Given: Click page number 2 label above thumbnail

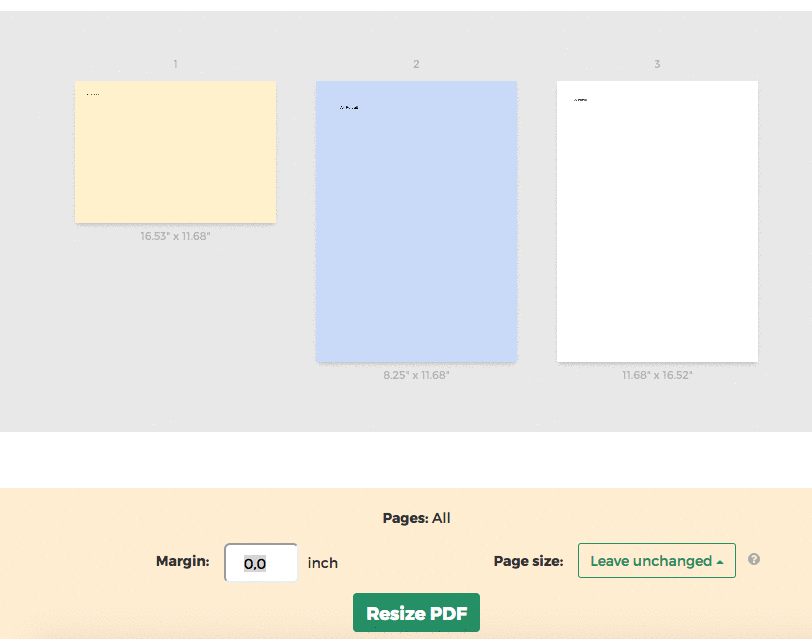Looking at the screenshot, I should click(416, 64).
